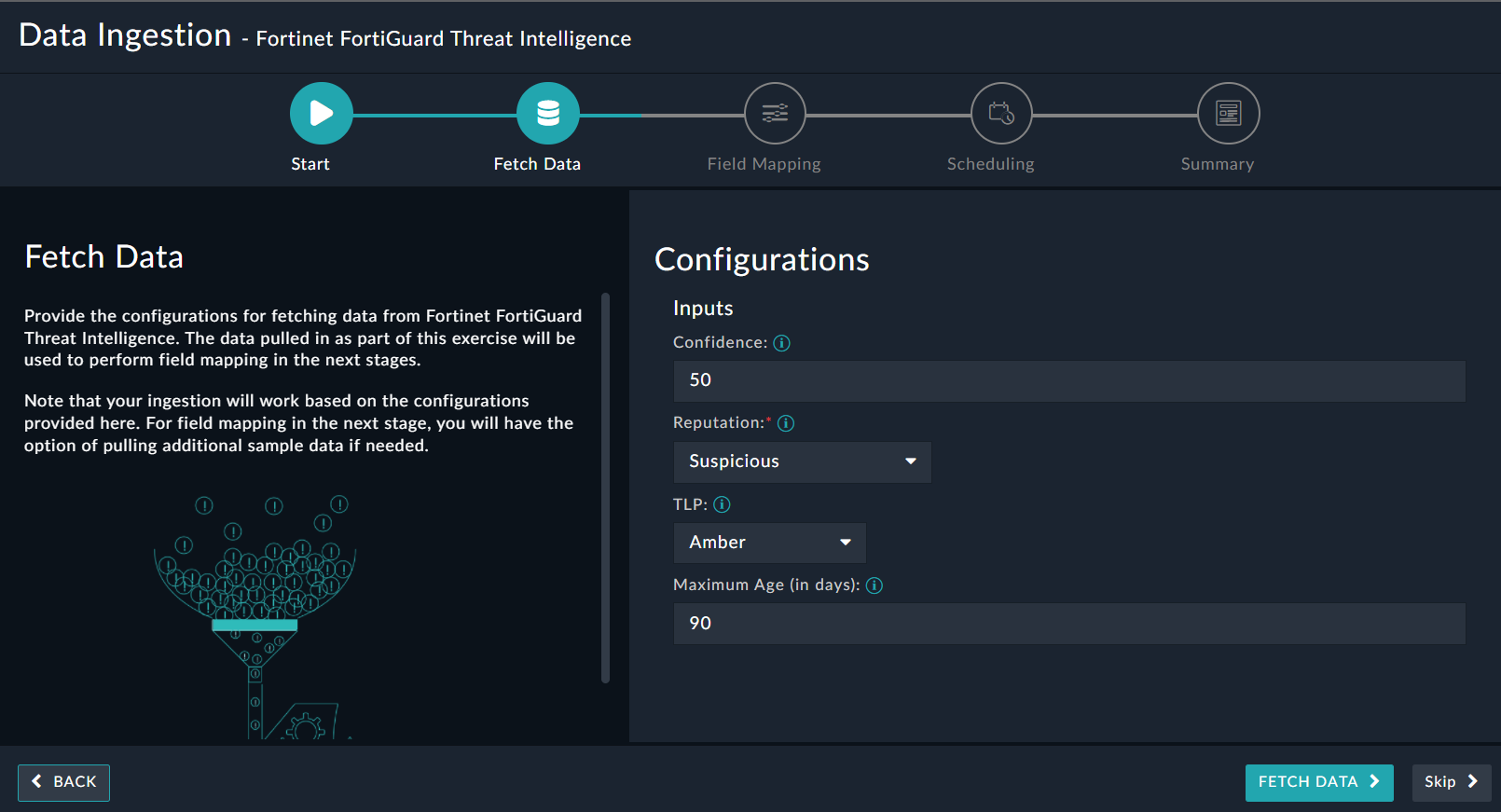Click the Scheduling step label
The height and width of the screenshot is (812, 1501).
point(990,164)
